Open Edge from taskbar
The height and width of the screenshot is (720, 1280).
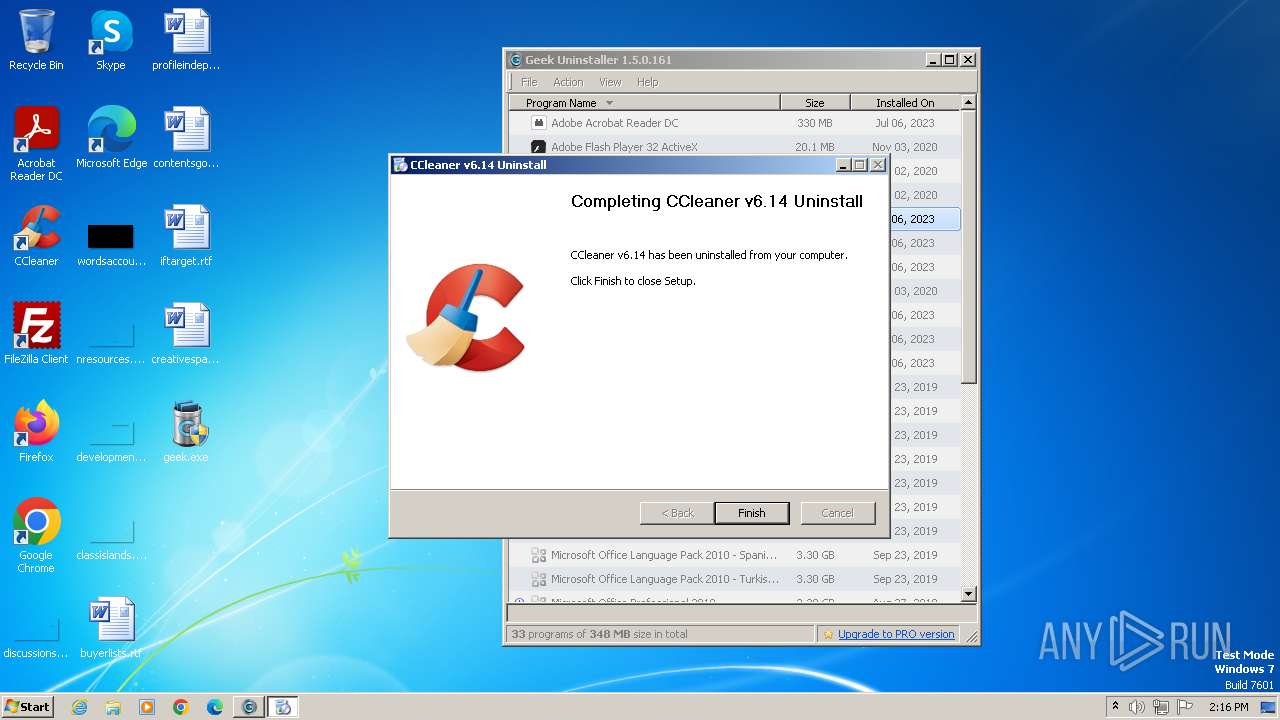click(x=215, y=707)
